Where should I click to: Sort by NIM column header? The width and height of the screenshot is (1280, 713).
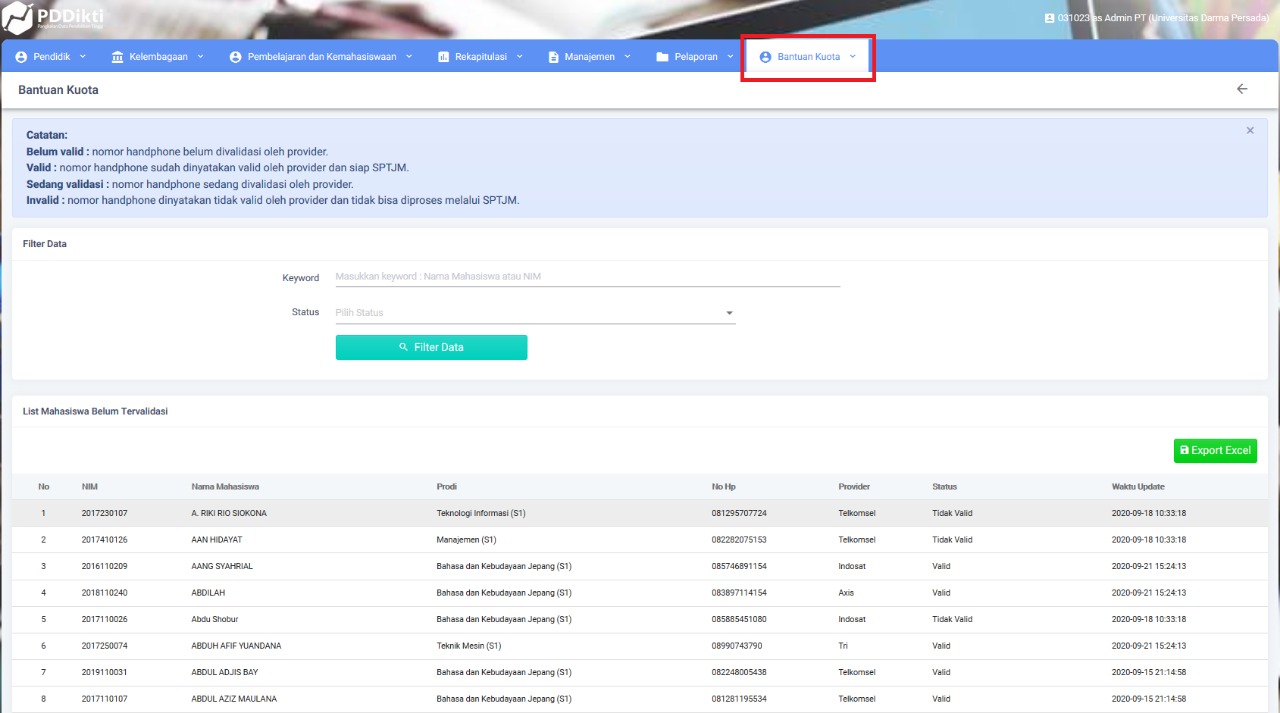[x=90, y=487]
